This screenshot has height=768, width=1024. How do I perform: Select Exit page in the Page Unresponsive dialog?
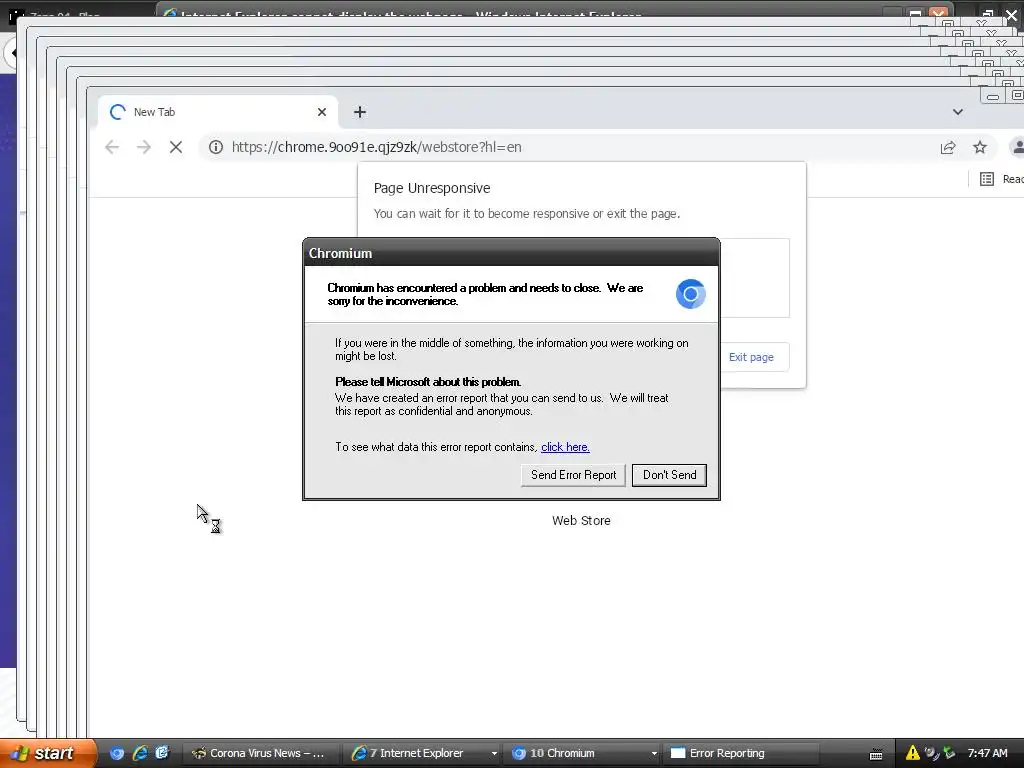tap(751, 357)
